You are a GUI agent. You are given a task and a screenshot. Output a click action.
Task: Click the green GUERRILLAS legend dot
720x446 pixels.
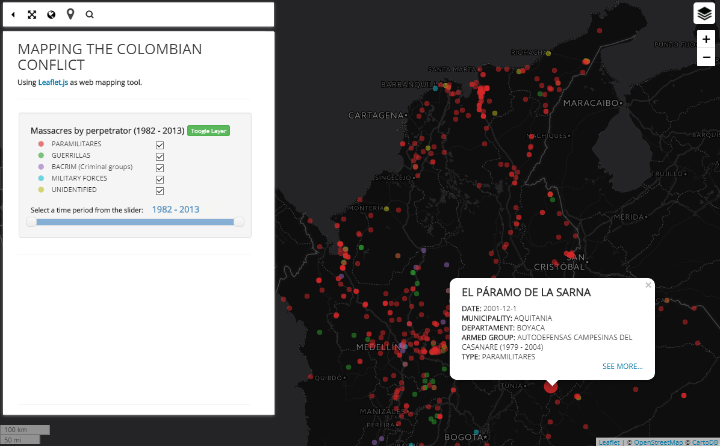41,155
